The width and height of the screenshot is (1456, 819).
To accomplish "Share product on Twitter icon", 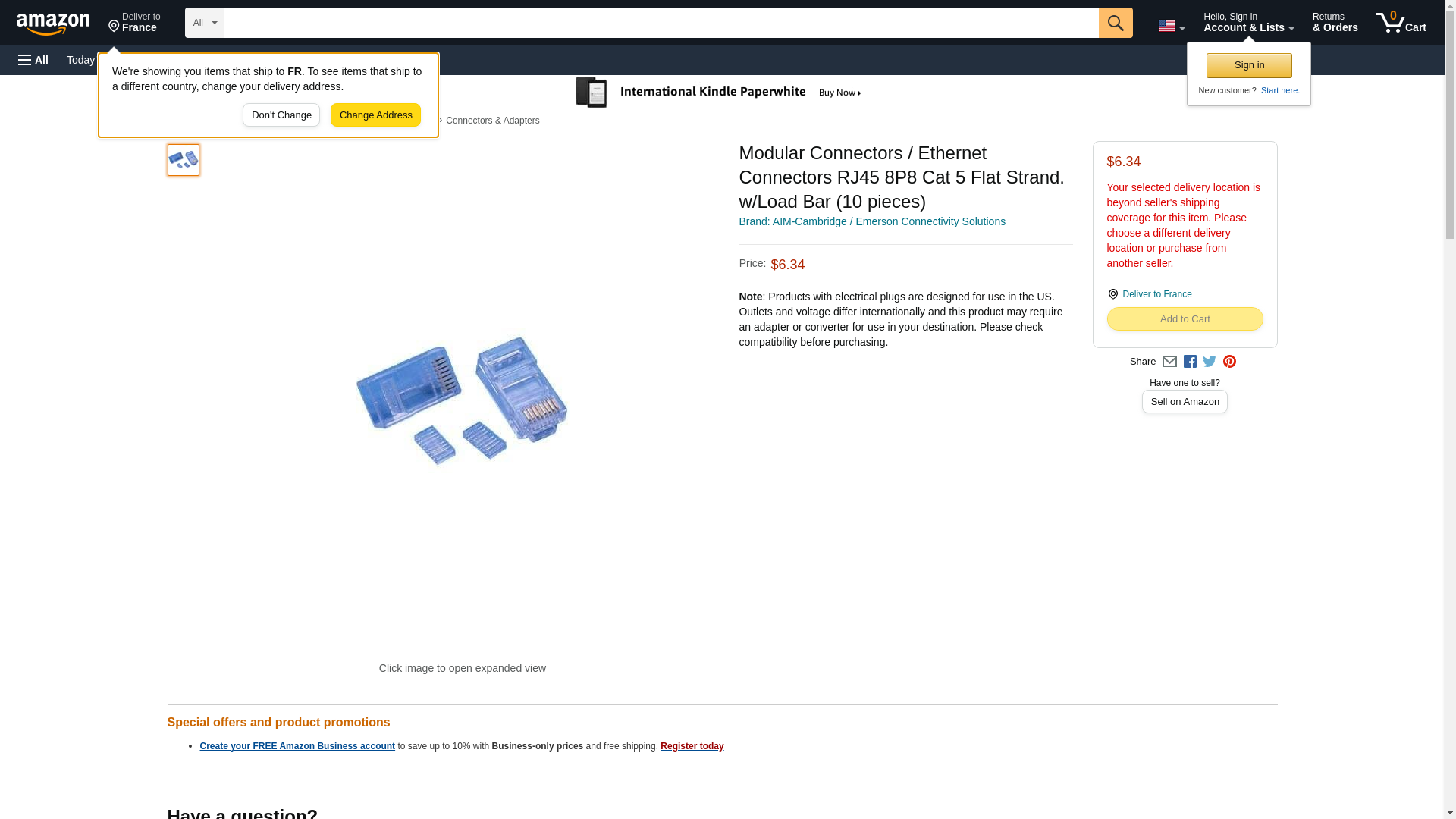I will (1210, 362).
